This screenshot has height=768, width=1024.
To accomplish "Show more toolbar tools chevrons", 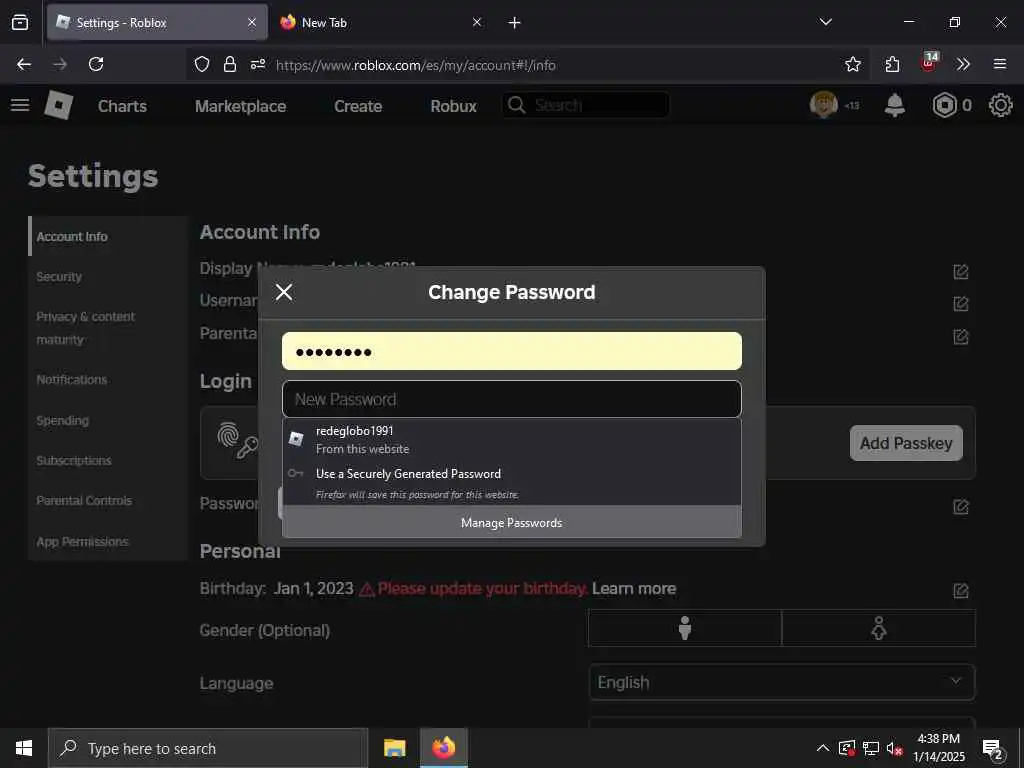I will [963, 64].
